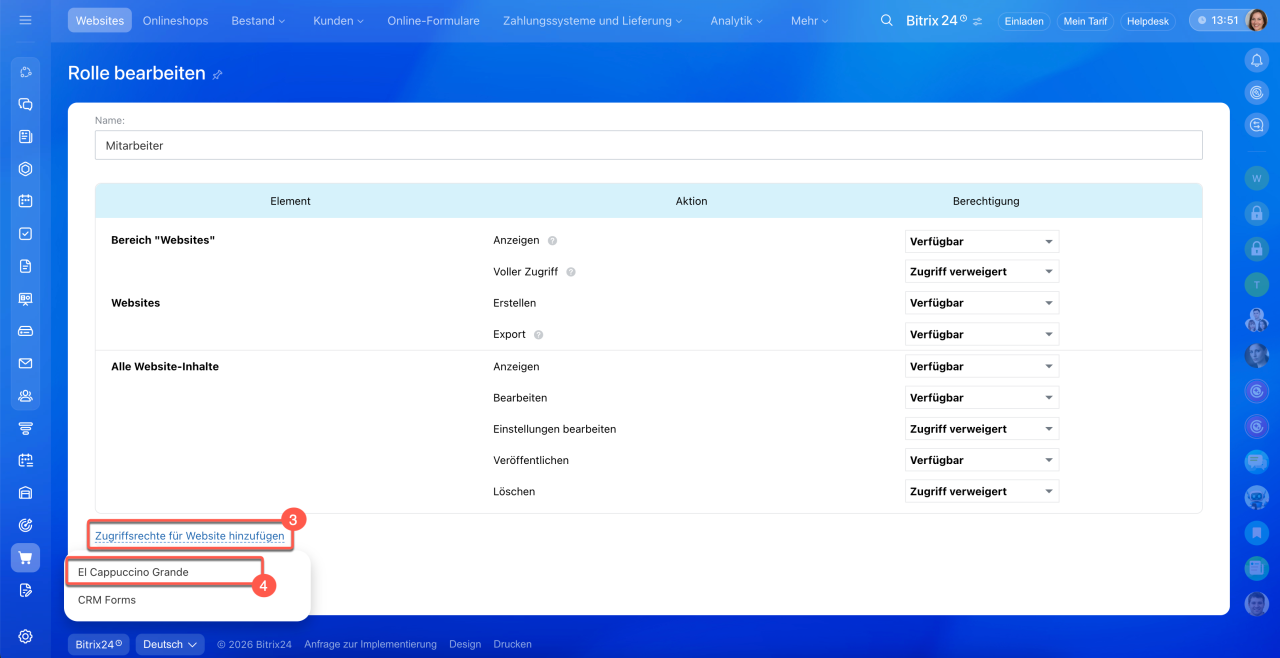This screenshot has width=1280, height=658.
Task: Open permission dropdown for Voller Zugriff
Action: [x=981, y=272]
